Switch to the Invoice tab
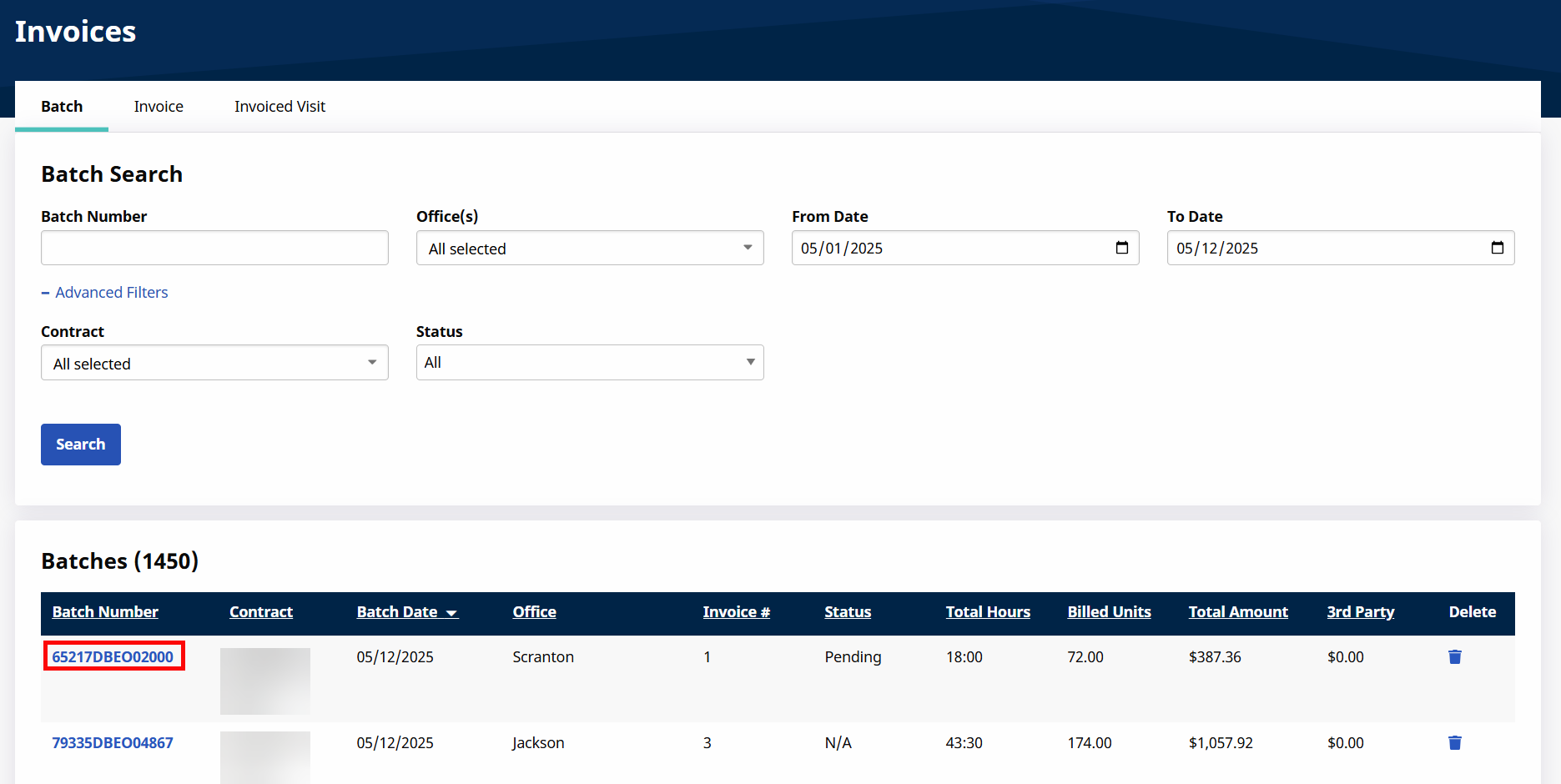This screenshot has height=784, width=1561. coord(159,106)
